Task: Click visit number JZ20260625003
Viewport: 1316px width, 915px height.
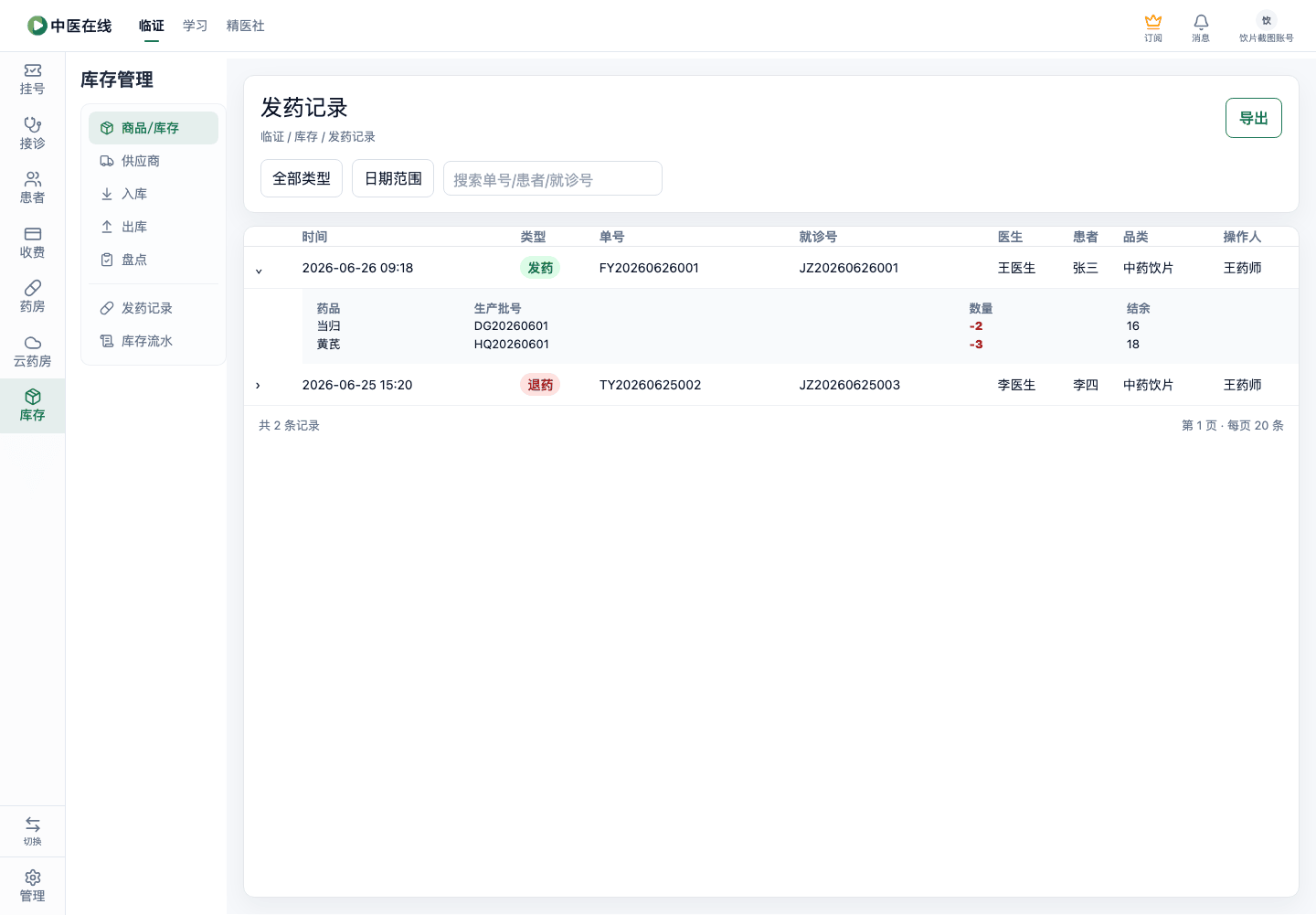Action: click(x=850, y=385)
